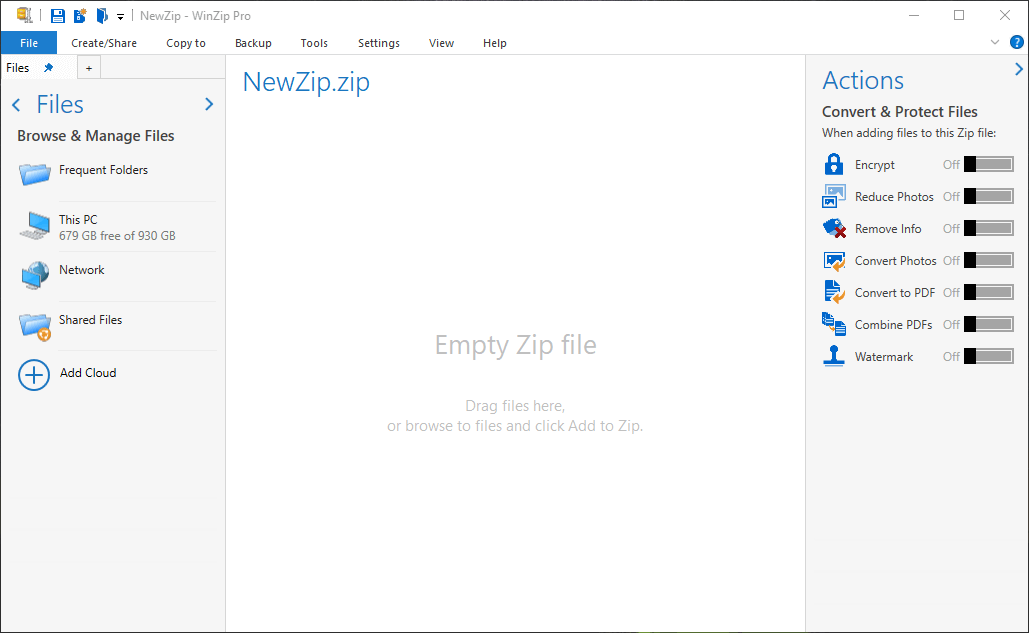
Task: Open the File menu tab
Action: tap(29, 43)
